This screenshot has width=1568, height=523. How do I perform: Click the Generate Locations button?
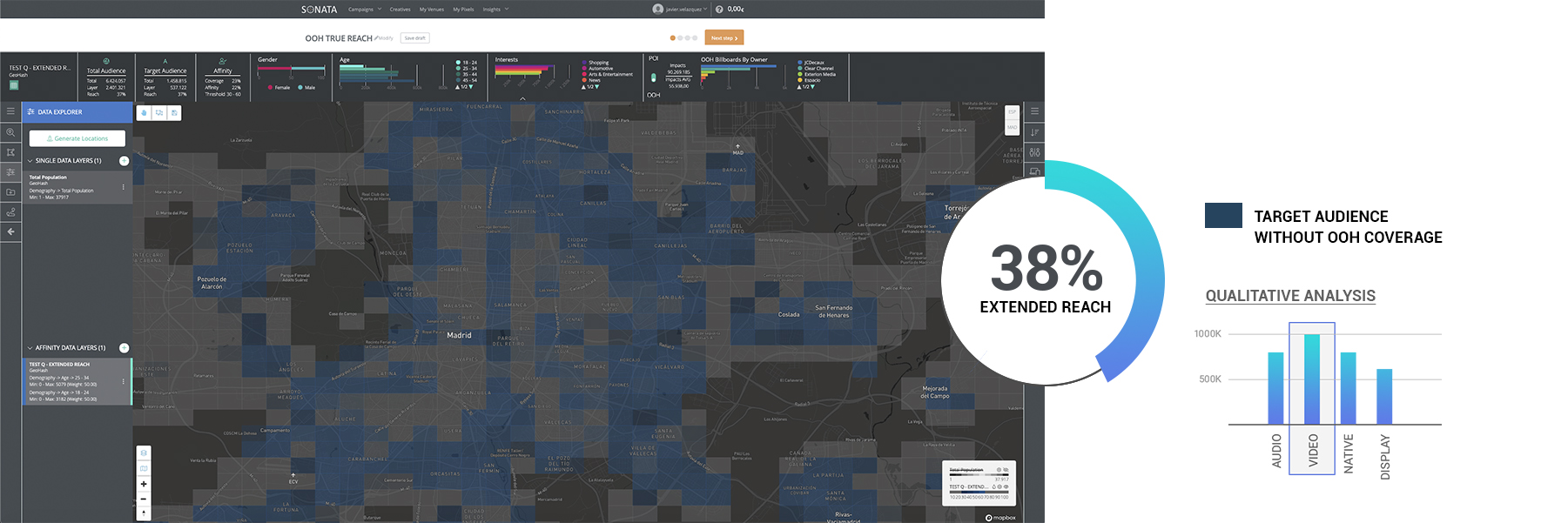coord(77,138)
